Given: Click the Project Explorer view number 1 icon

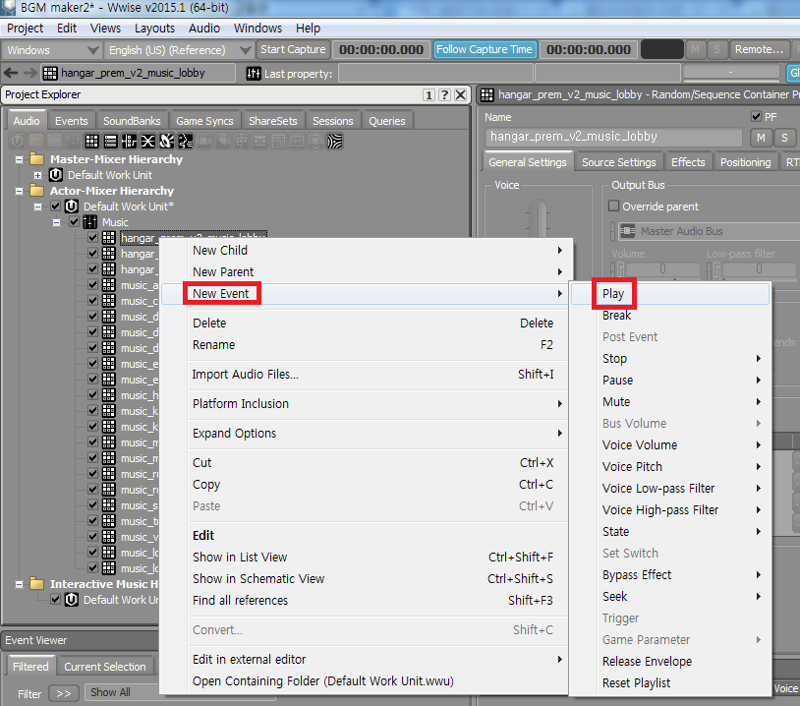Looking at the screenshot, I should coord(429,95).
